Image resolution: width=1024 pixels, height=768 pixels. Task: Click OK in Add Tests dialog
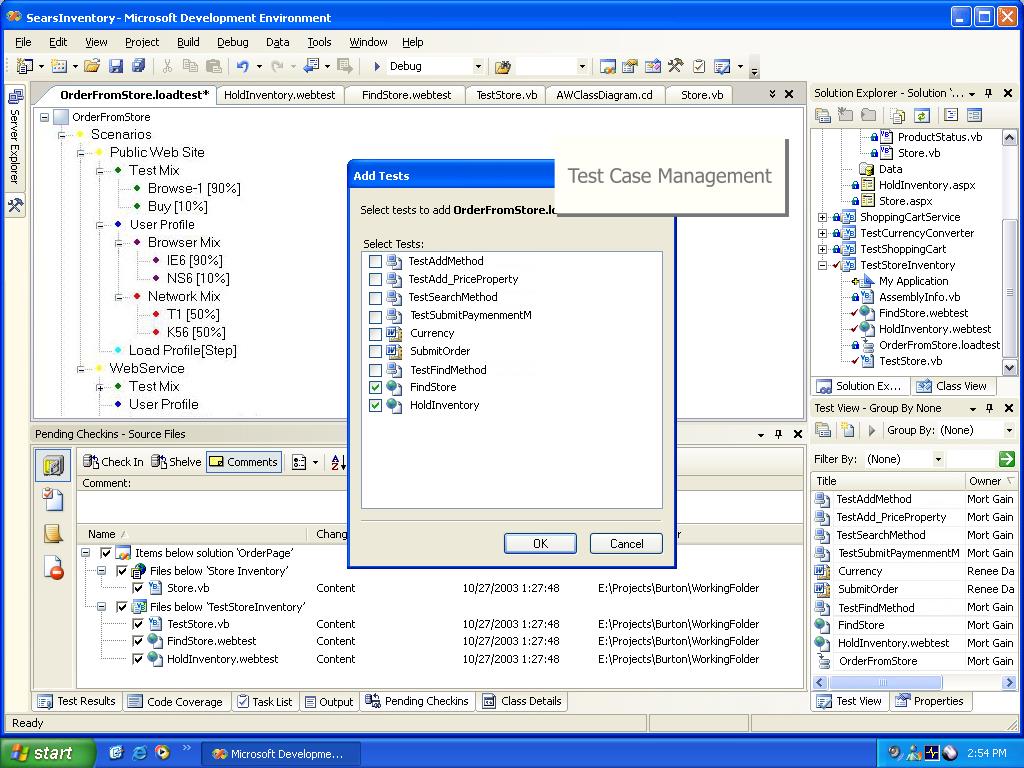[540, 543]
